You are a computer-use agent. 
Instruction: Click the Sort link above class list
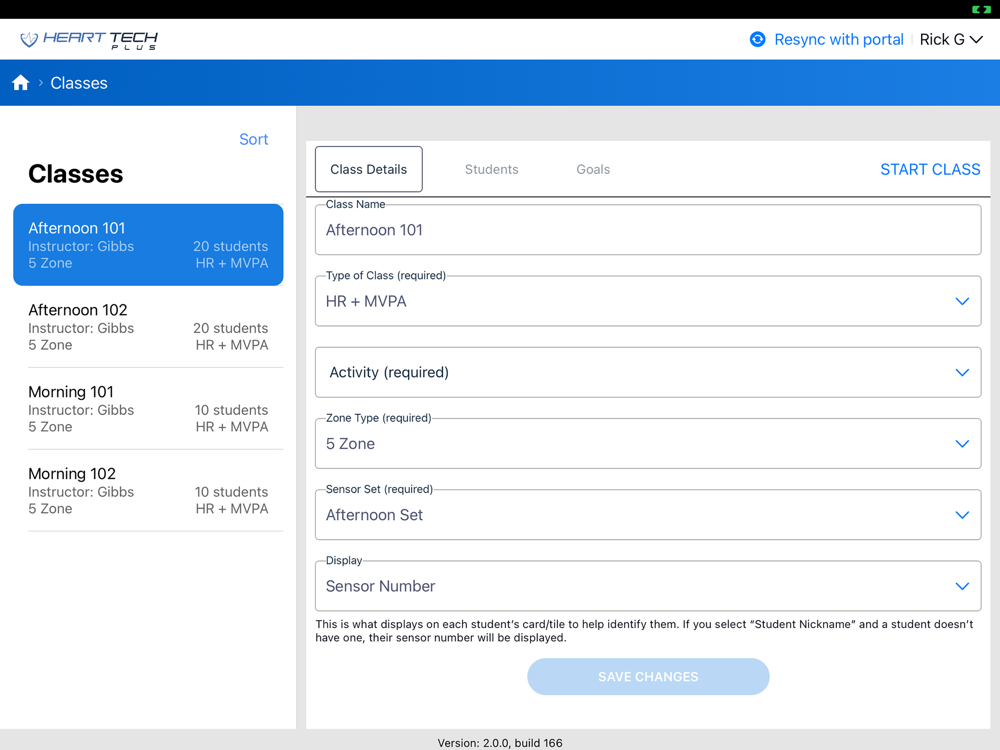click(x=253, y=139)
